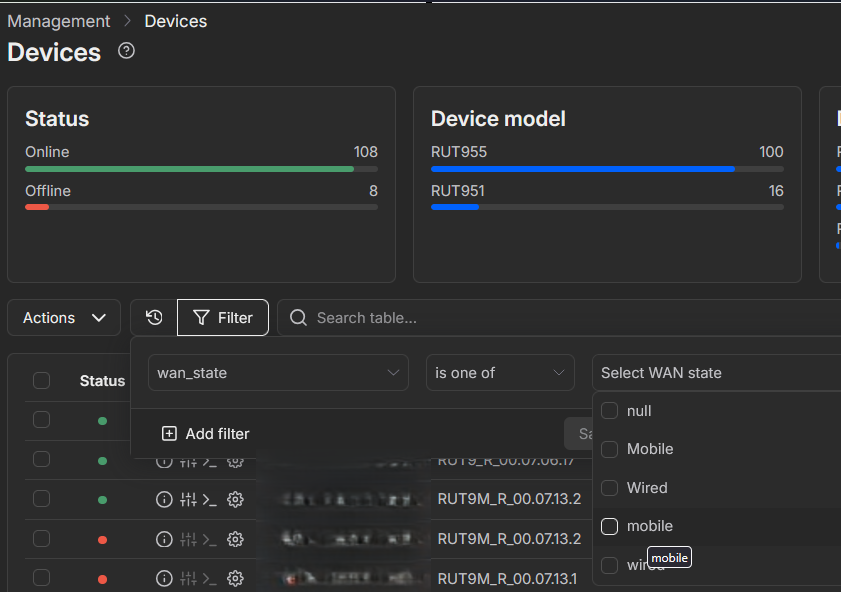
Task: Open sliders icon for online RUT9M_R_00.07.13.2 row
Action: [x=188, y=499]
